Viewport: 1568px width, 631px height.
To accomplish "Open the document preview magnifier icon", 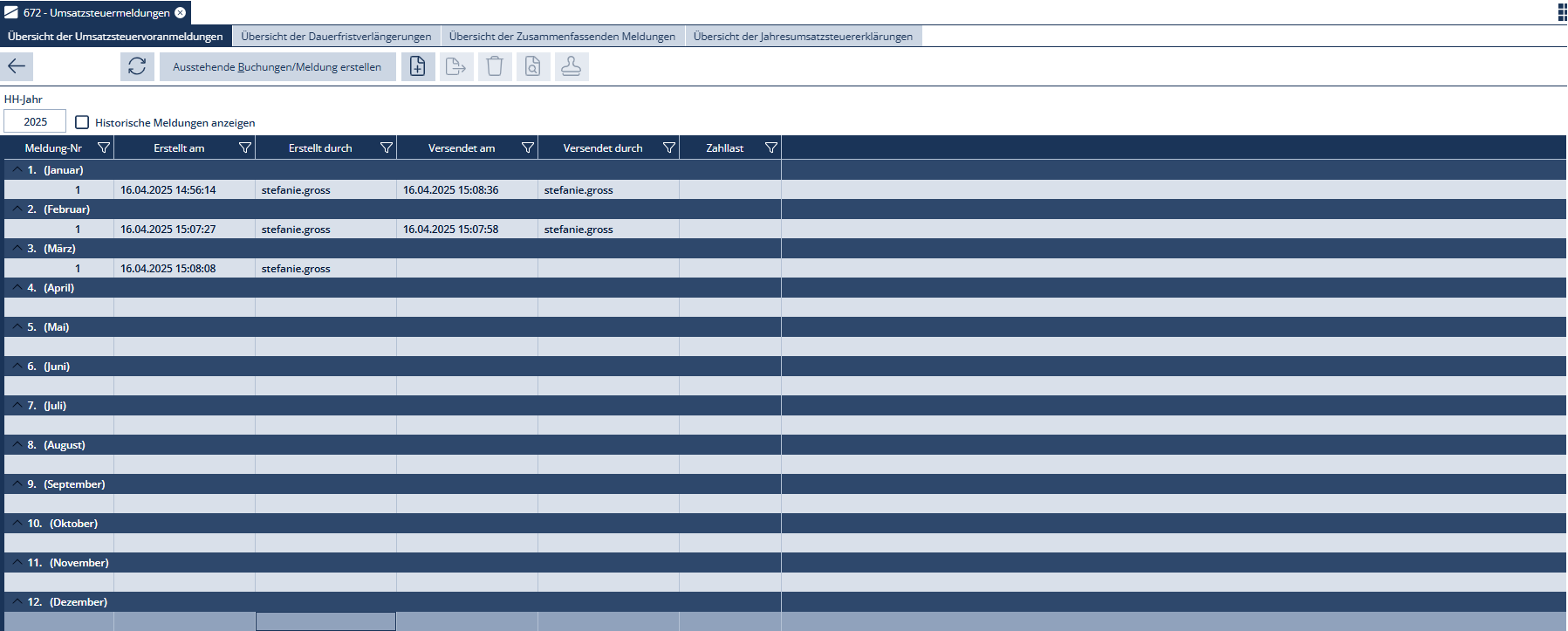I will pos(532,66).
